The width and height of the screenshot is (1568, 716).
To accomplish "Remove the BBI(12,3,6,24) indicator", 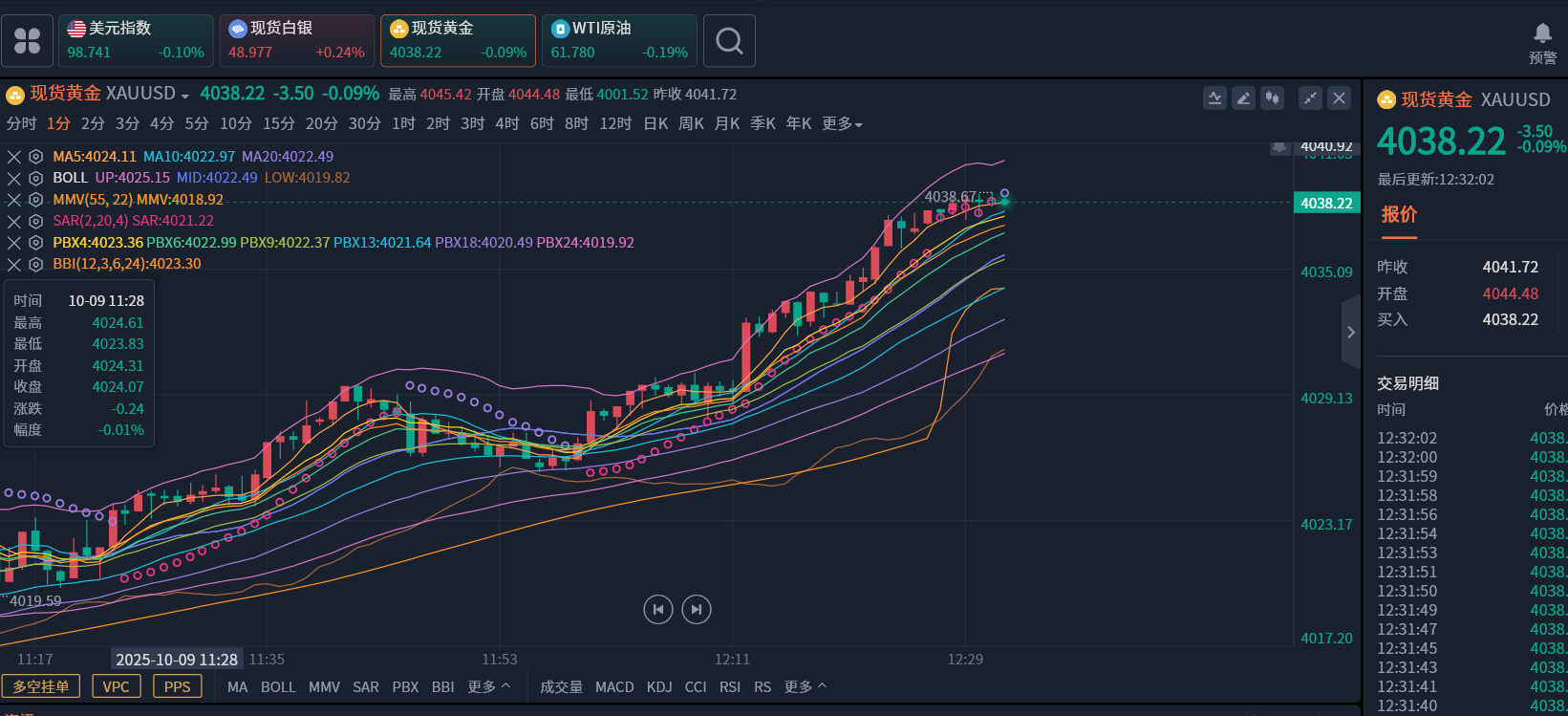I will 14,264.
